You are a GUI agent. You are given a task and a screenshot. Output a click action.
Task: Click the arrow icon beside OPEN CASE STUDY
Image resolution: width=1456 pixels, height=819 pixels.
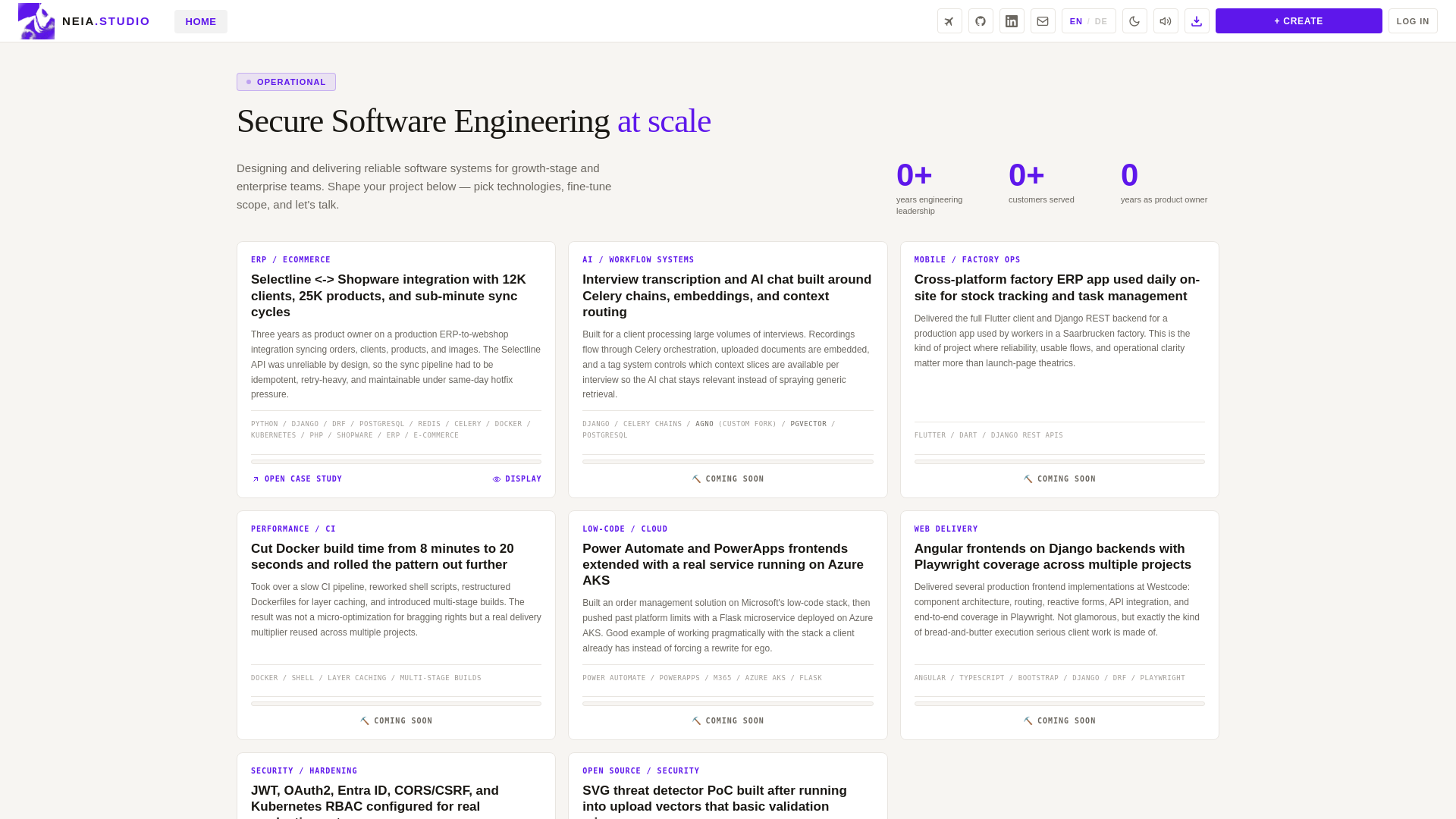(x=256, y=479)
